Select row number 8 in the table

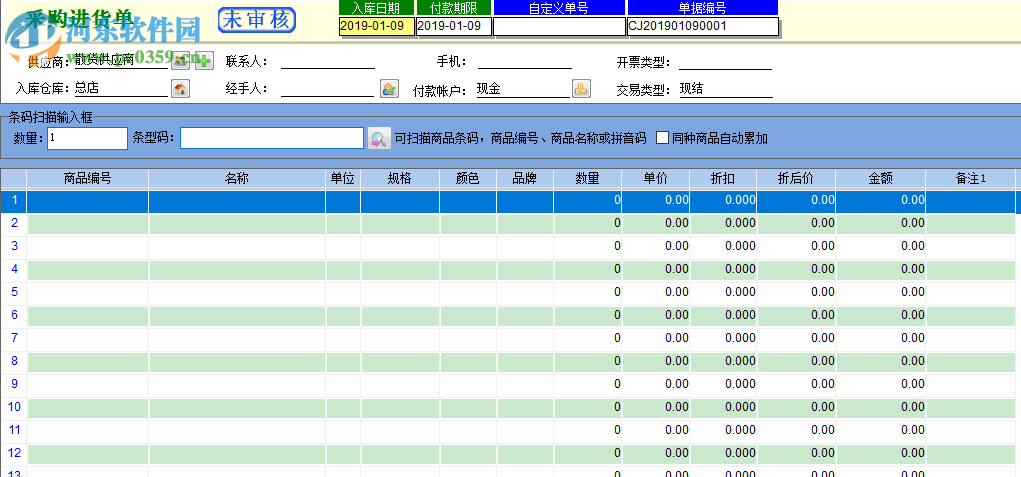14,362
